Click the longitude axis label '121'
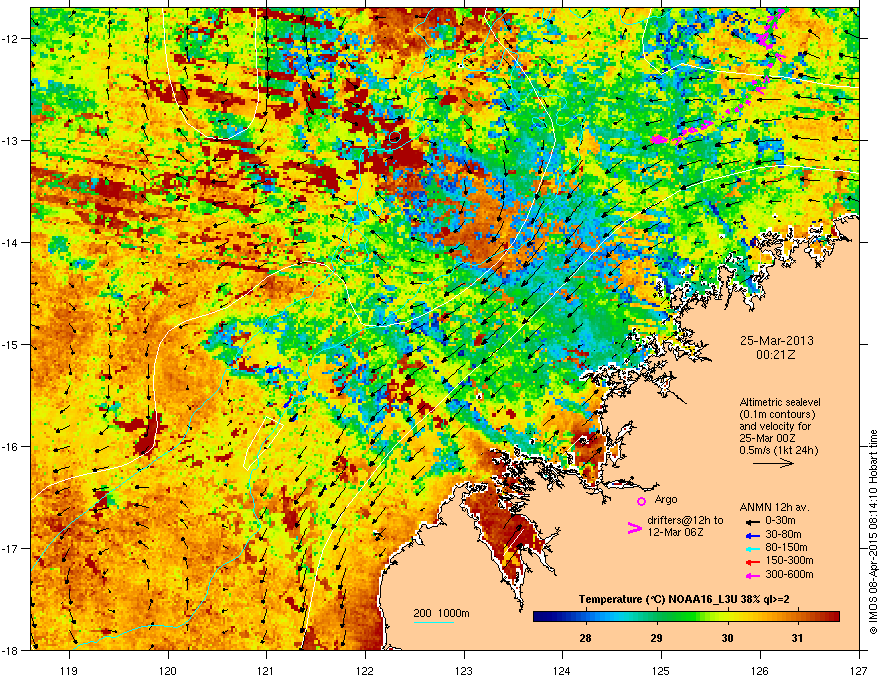The image size is (880, 680). pos(266,670)
